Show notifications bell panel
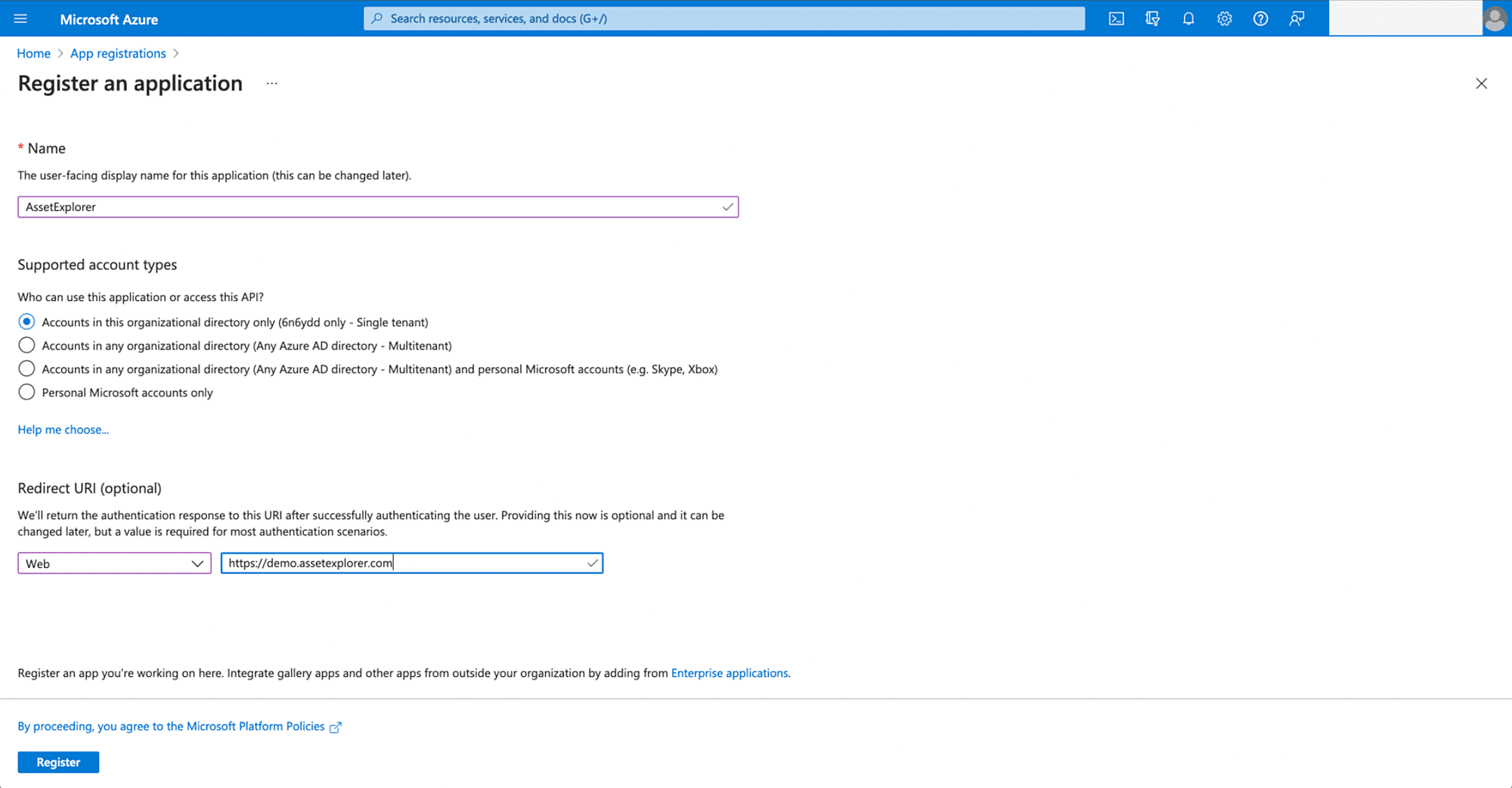Viewport: 1512px width, 788px height. [x=1188, y=19]
